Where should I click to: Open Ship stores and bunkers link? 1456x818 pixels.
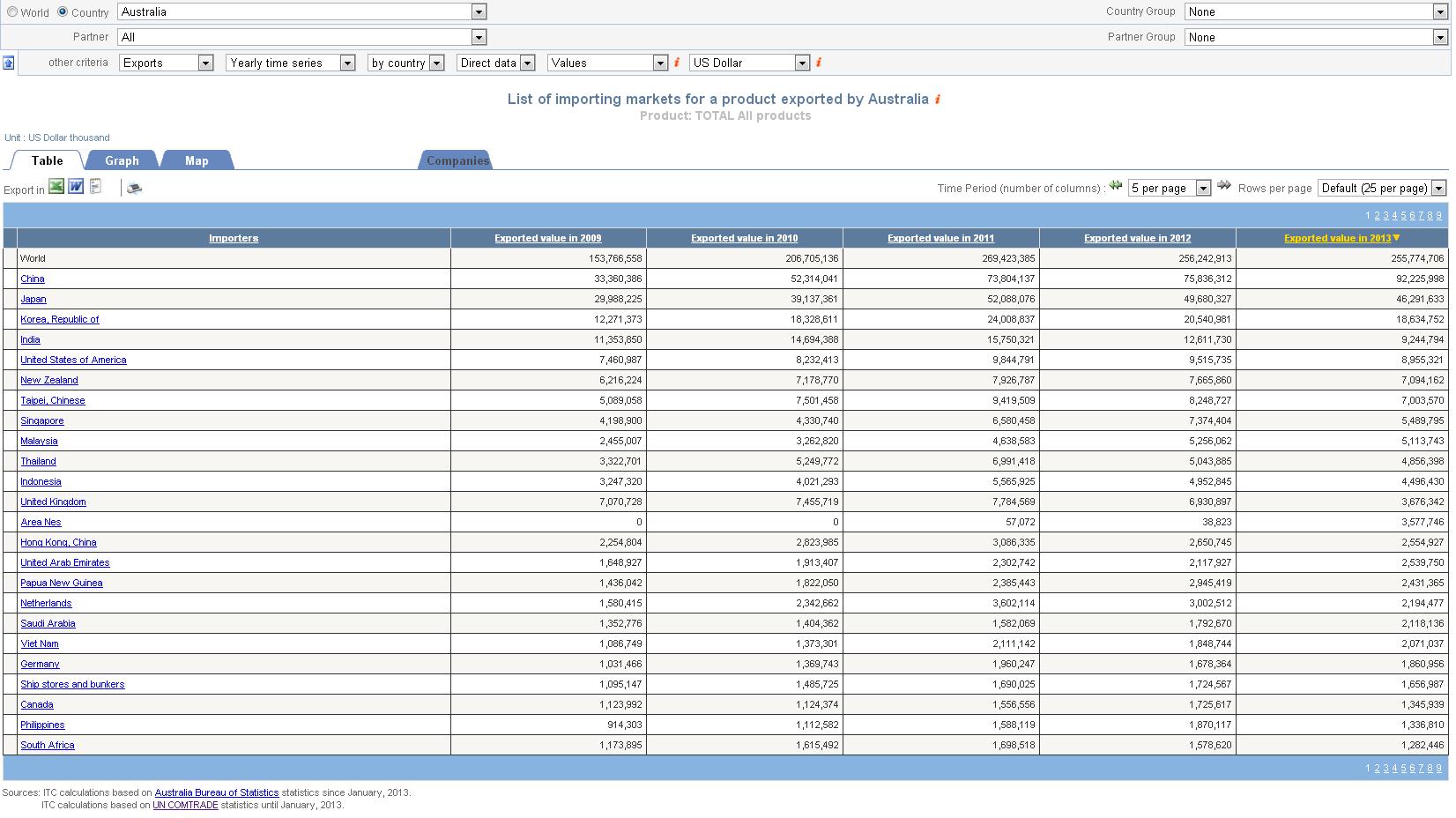click(72, 684)
